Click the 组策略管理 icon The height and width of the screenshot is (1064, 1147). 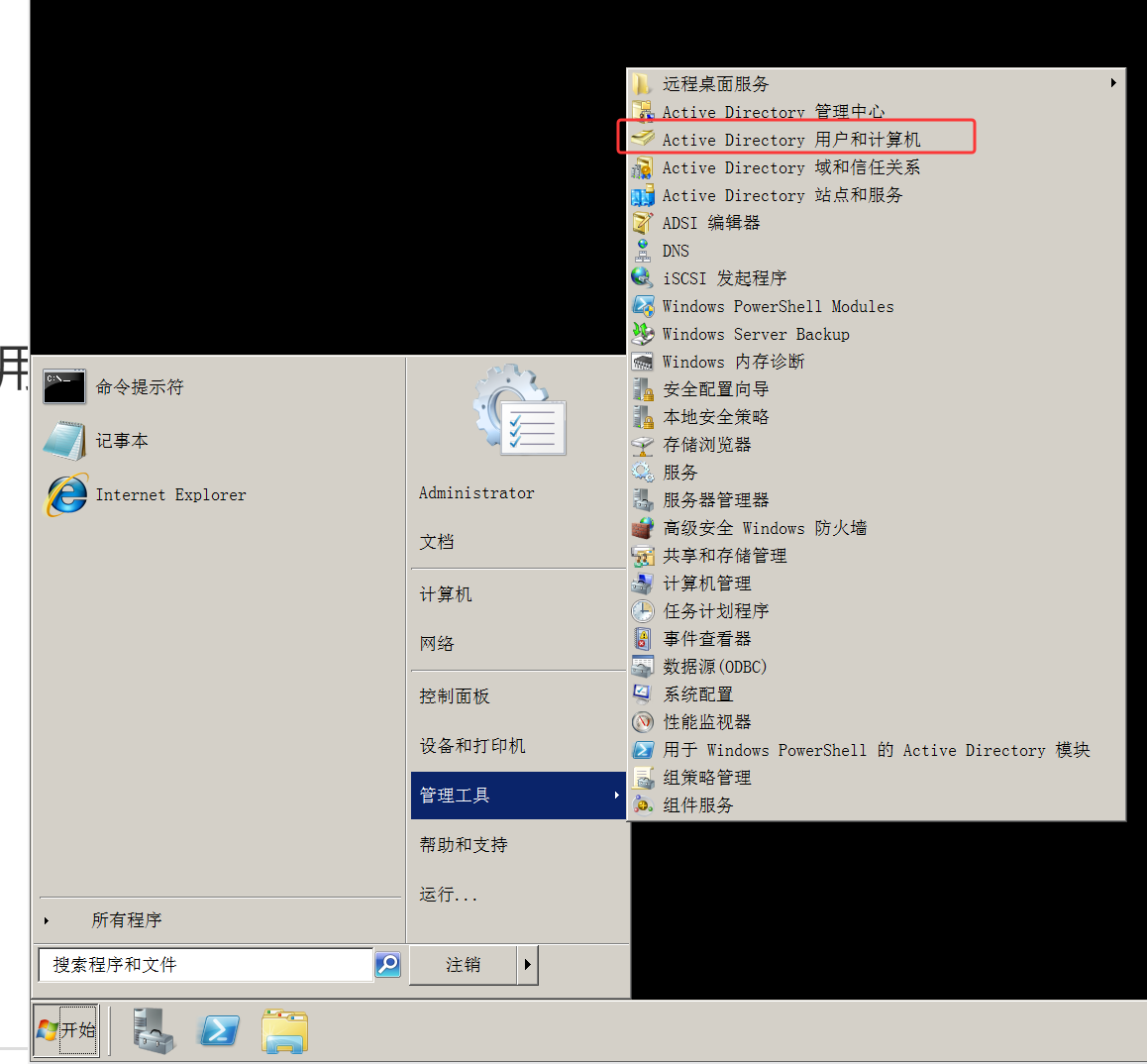click(x=643, y=777)
